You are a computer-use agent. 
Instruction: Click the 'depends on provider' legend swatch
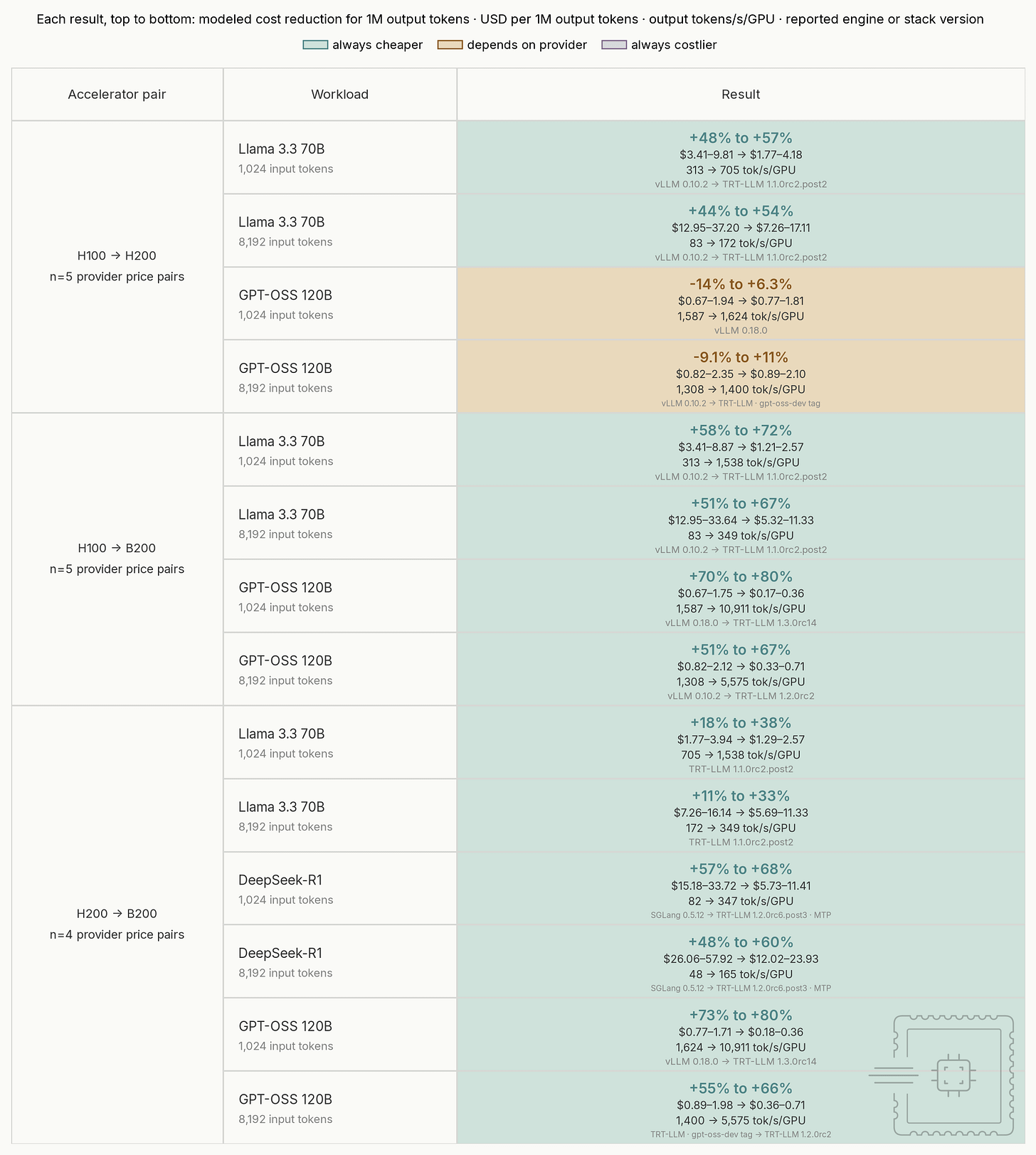pyautogui.click(x=450, y=45)
